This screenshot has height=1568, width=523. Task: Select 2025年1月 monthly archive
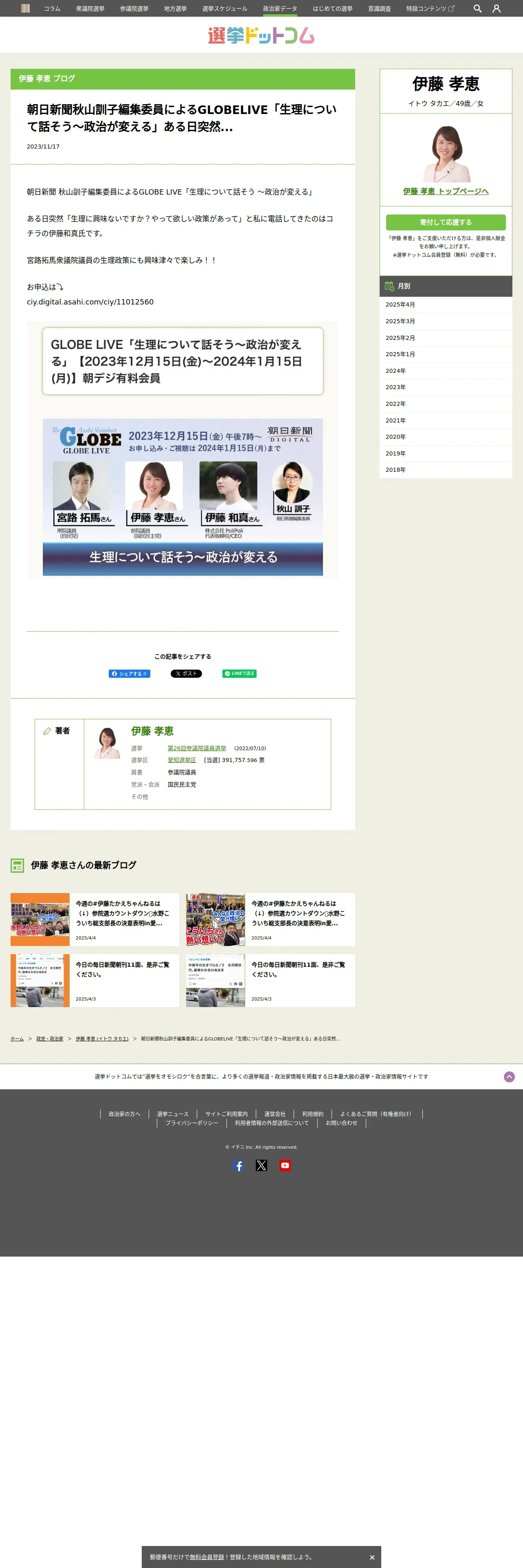(x=446, y=354)
